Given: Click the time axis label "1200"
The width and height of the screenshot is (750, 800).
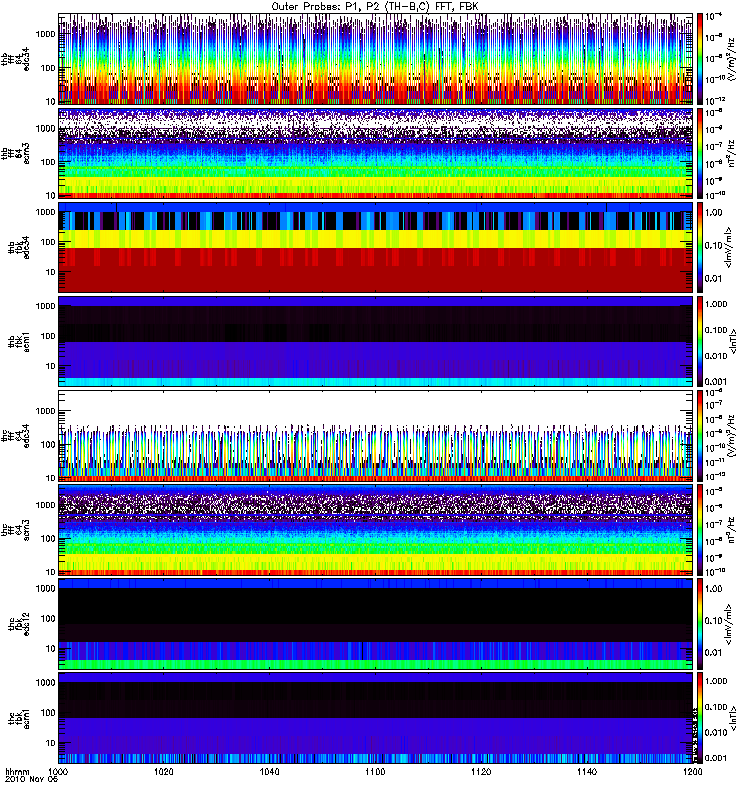Looking at the screenshot, I should click(692, 771).
